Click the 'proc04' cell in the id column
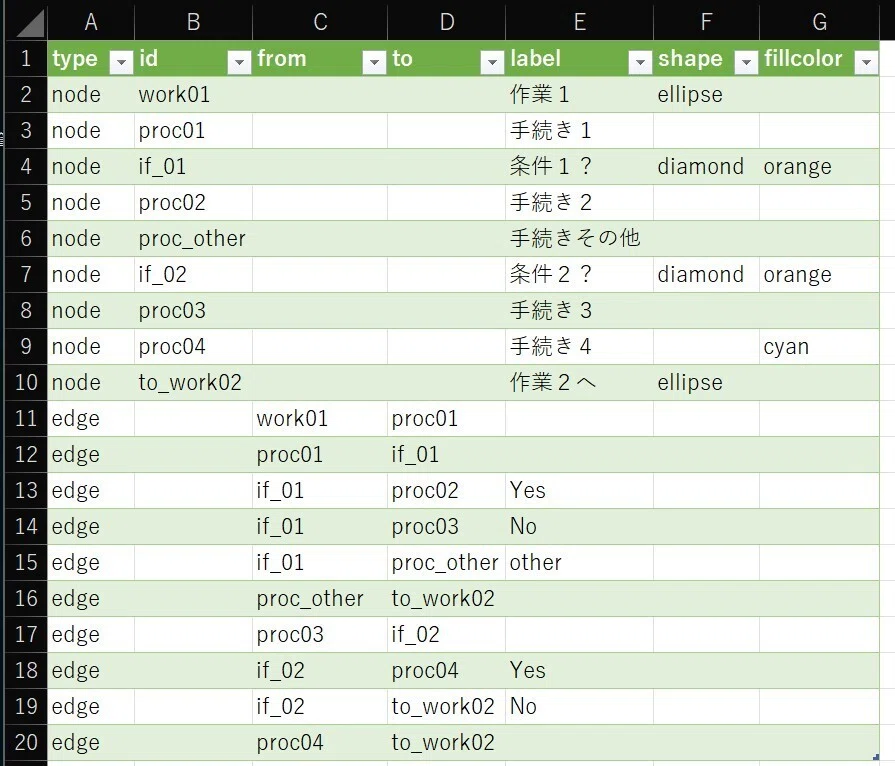Viewport: 895px width, 766px height. (x=193, y=346)
